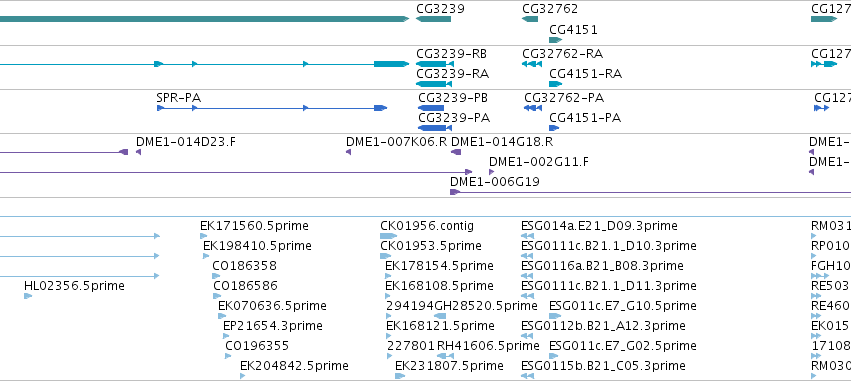Select the DME1-002G11.F clone marker
Screen dimensions: 851x381
pos(492,172)
